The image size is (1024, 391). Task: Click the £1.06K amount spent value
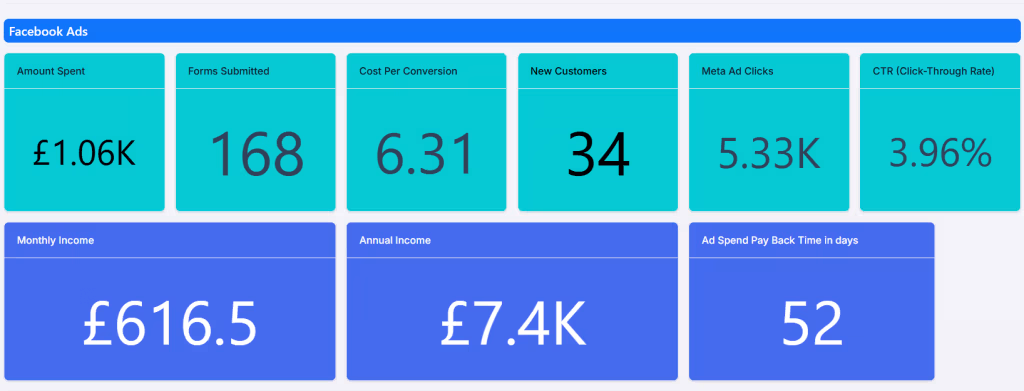(x=84, y=154)
